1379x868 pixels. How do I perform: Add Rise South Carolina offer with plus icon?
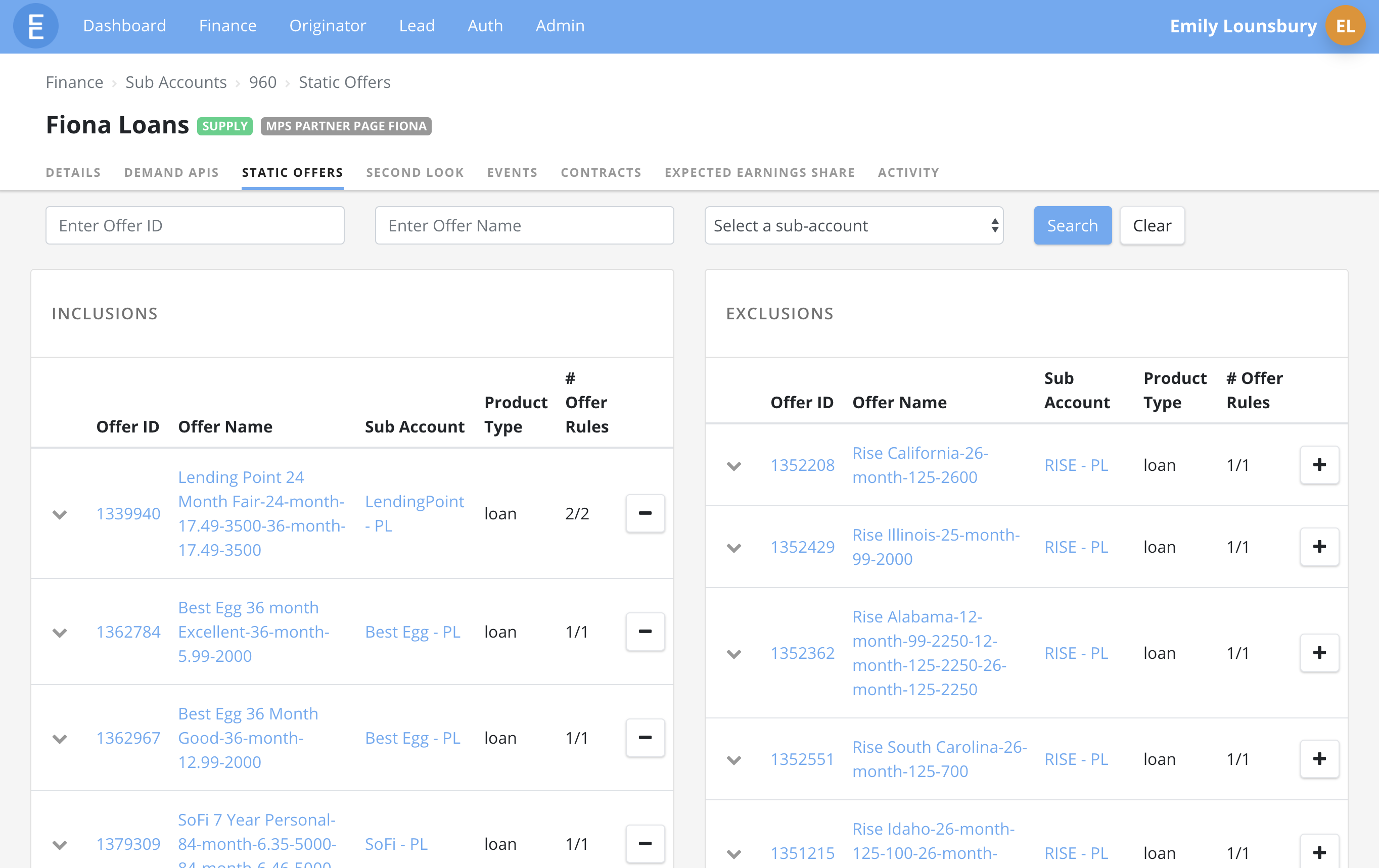pyautogui.click(x=1319, y=759)
